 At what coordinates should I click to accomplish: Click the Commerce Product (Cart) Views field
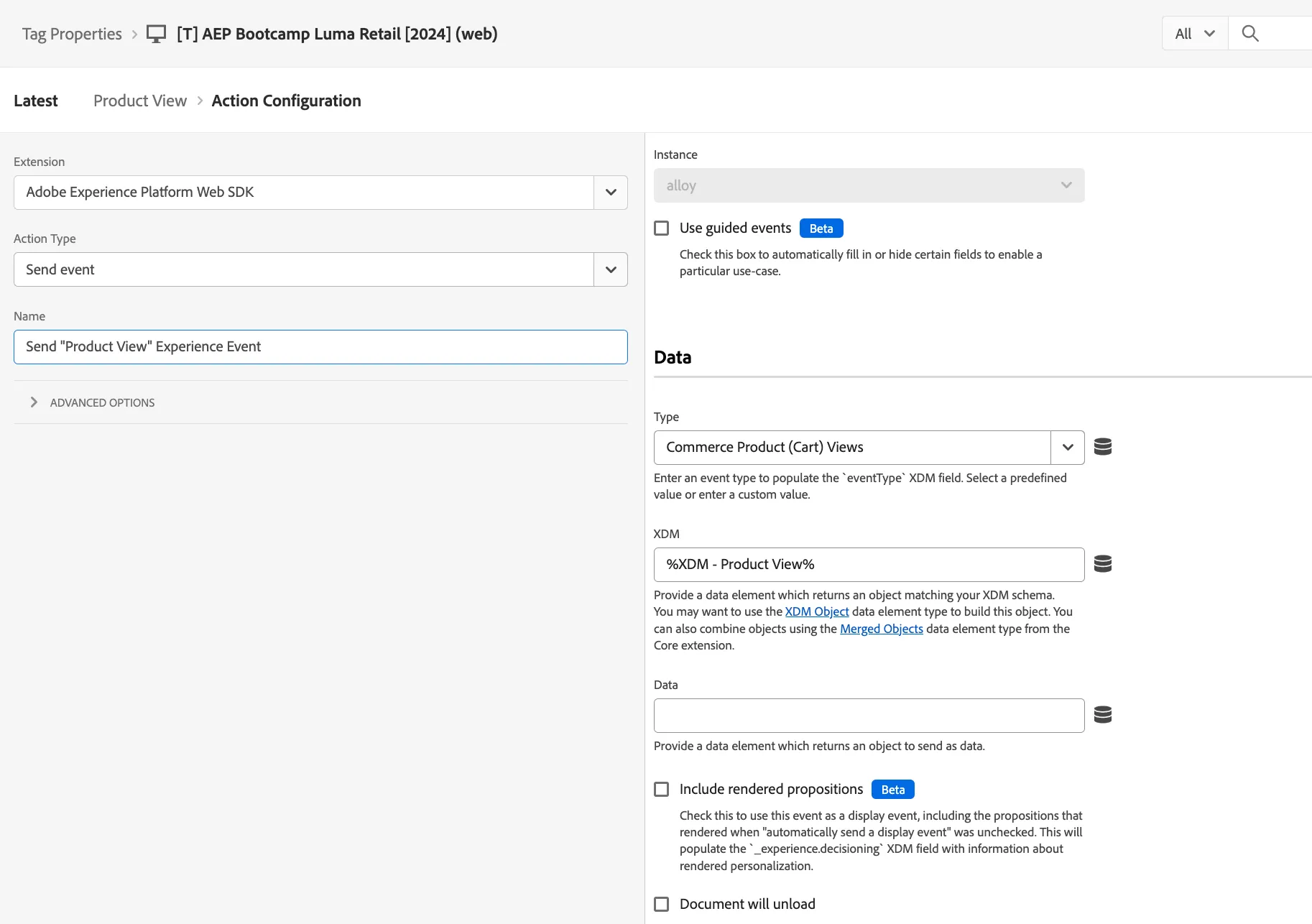[x=852, y=448]
